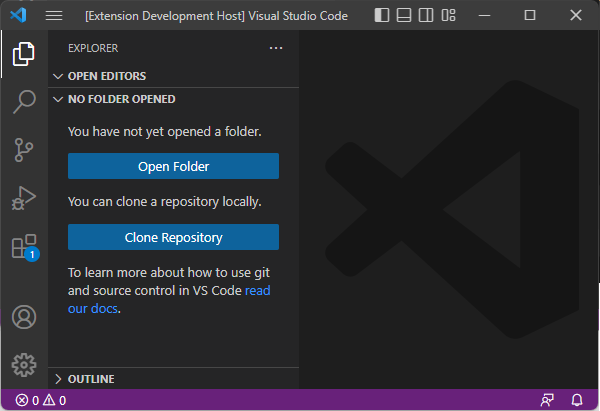Open the Search view
Viewport: 600px width, 411px height.
point(24,102)
